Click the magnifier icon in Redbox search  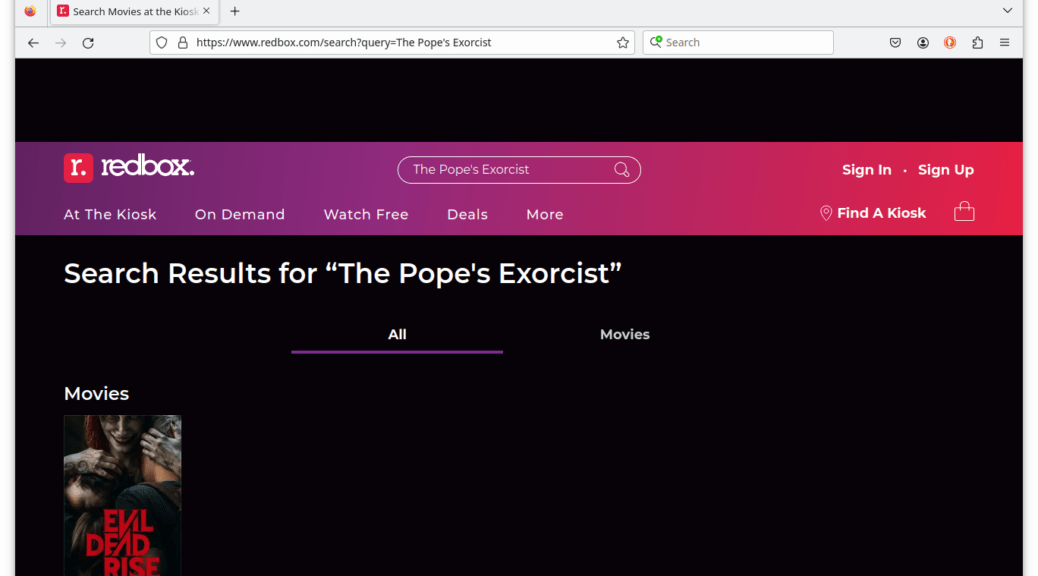click(621, 169)
